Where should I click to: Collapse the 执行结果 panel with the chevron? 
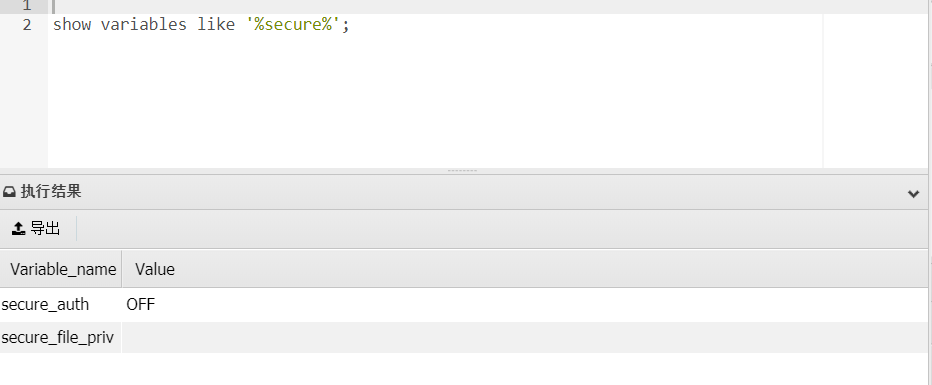click(914, 194)
